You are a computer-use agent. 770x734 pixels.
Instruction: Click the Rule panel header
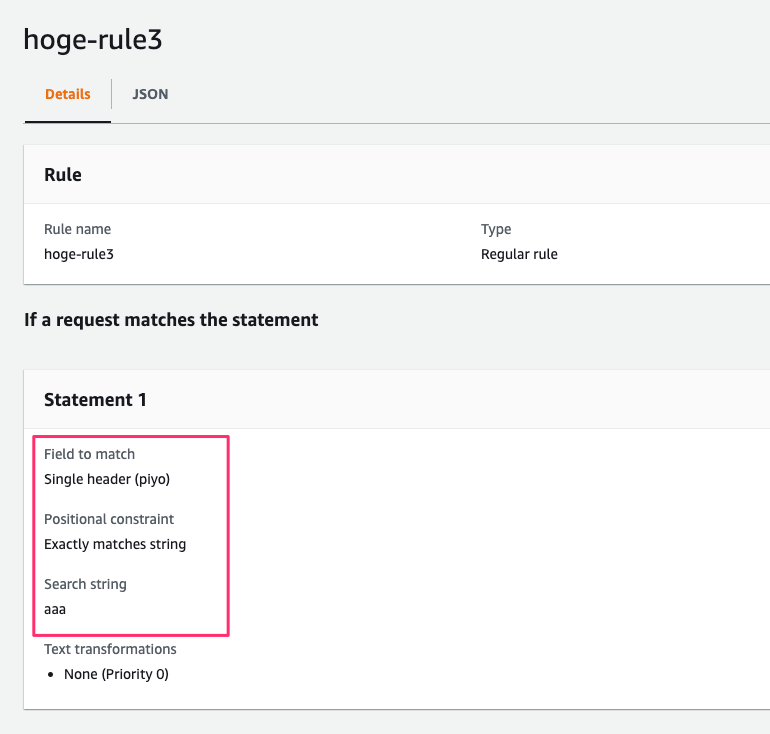pyautogui.click(x=63, y=175)
